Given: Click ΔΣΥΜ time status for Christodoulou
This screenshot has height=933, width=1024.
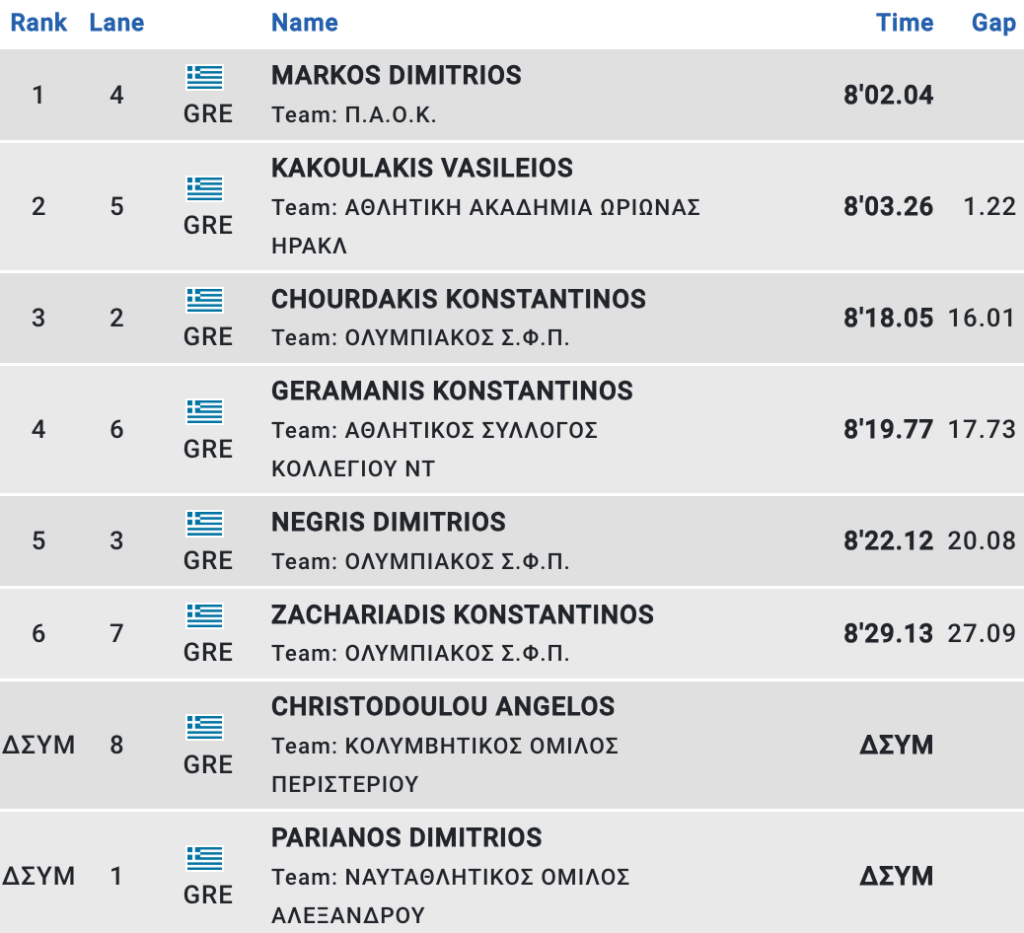Looking at the screenshot, I should 896,745.
